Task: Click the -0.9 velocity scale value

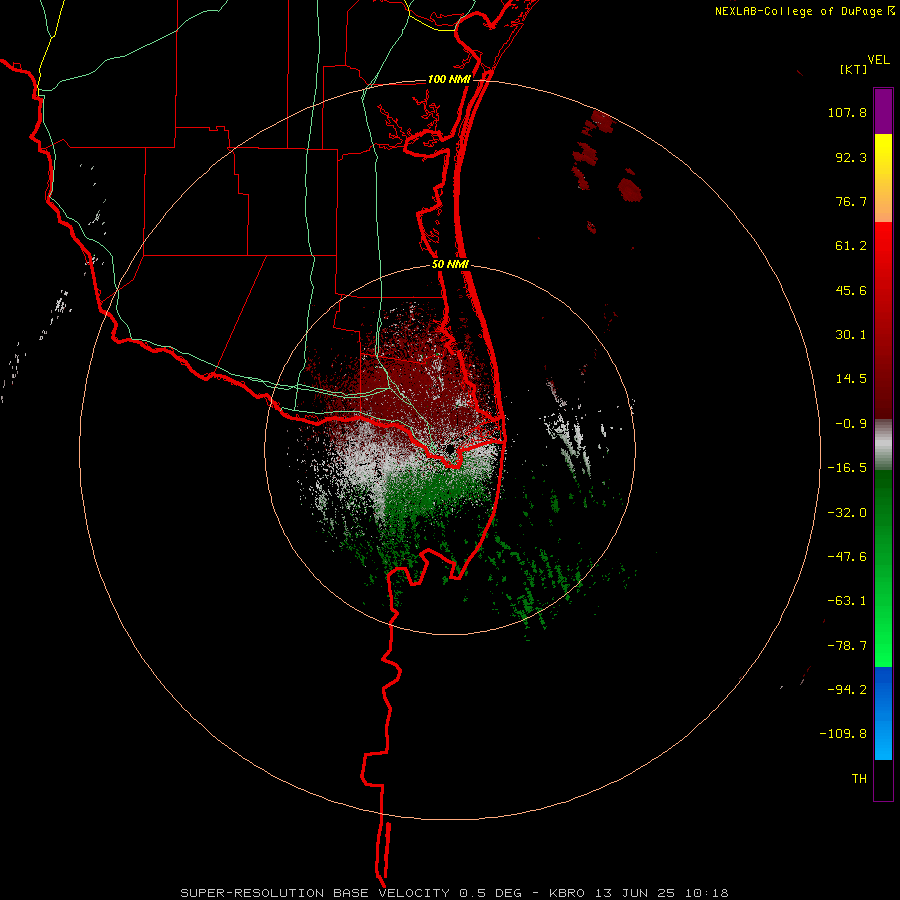Action: click(x=851, y=424)
